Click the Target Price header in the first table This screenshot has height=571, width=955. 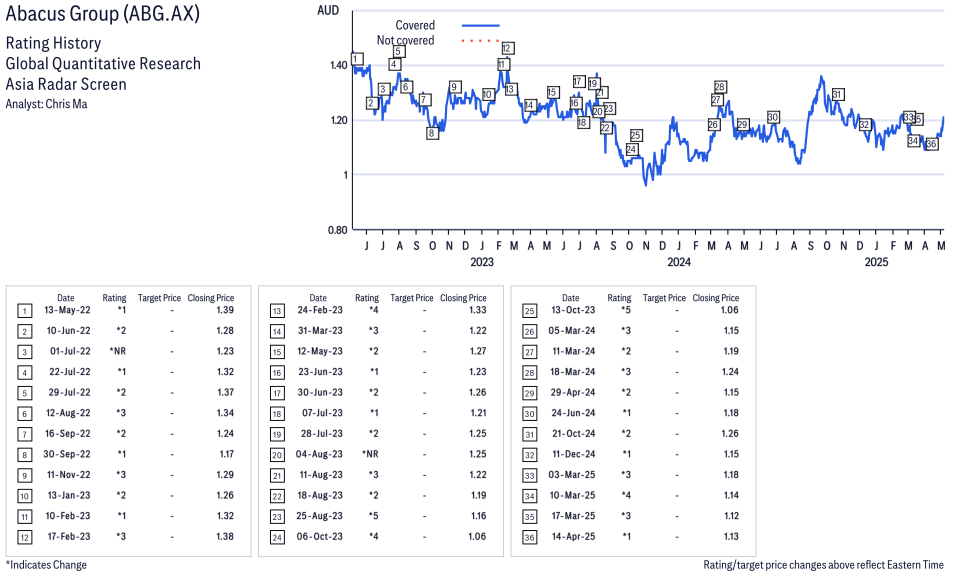159,298
